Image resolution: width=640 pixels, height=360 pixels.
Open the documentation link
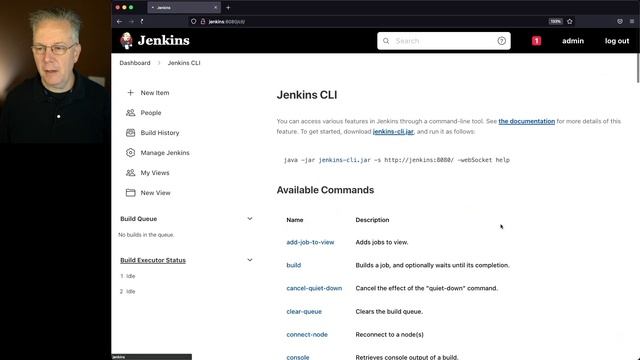(527, 121)
